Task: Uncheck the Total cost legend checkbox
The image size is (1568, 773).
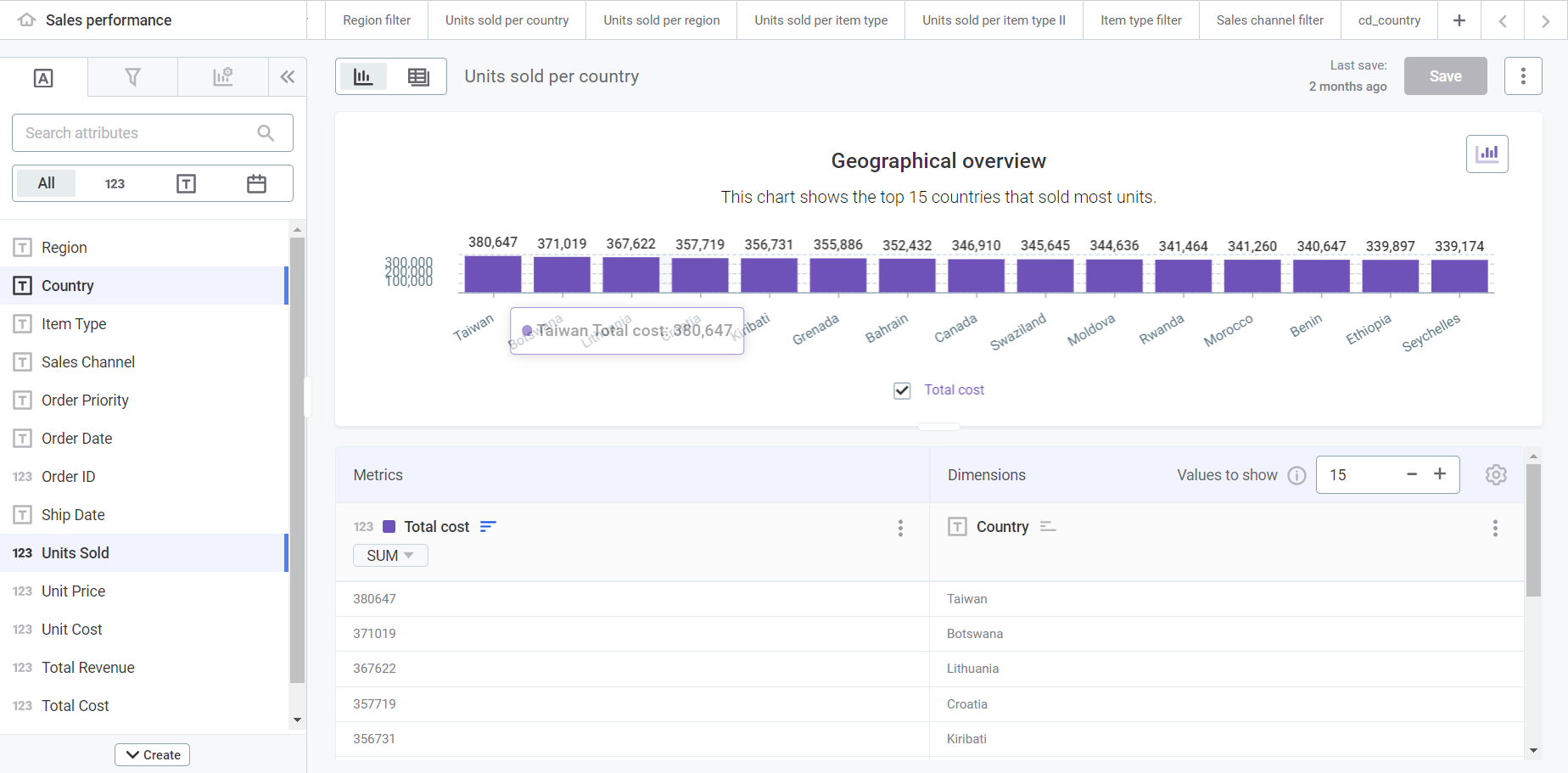Action: 902,390
